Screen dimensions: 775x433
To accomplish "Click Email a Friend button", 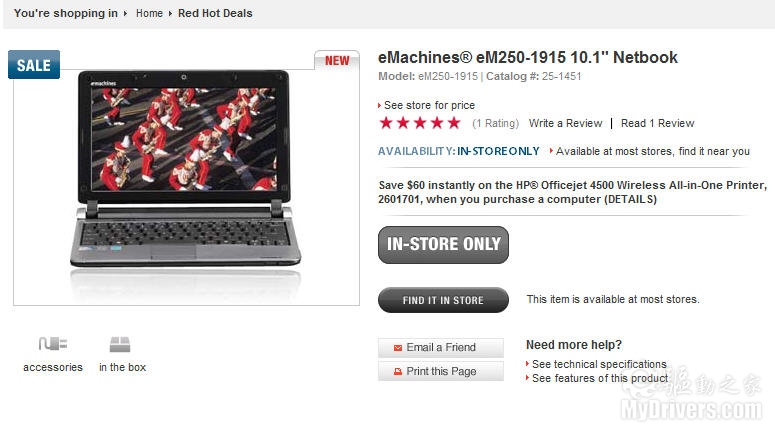I will coord(441,347).
